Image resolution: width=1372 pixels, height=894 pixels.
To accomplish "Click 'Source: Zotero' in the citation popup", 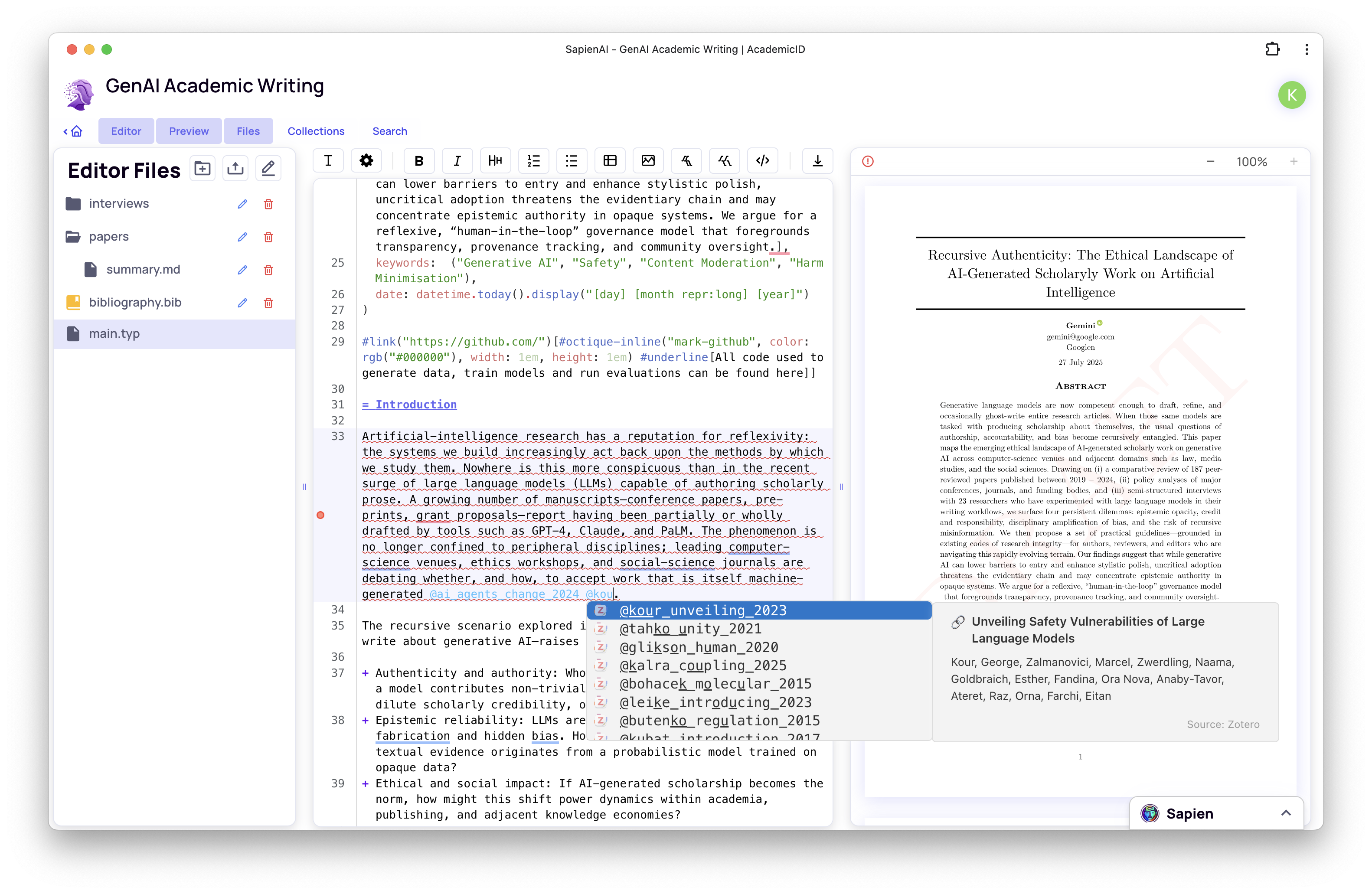I will pyautogui.click(x=1223, y=724).
